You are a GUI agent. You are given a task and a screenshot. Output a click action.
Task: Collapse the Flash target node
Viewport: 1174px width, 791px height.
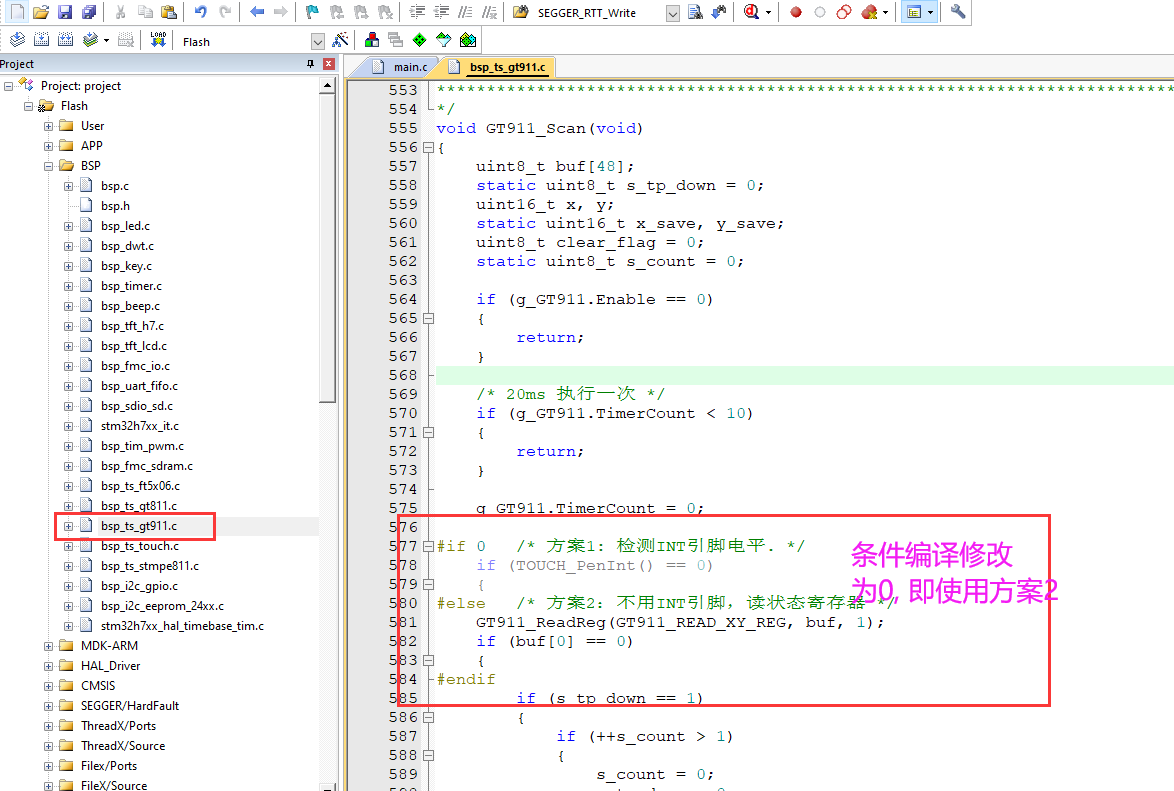pos(28,106)
